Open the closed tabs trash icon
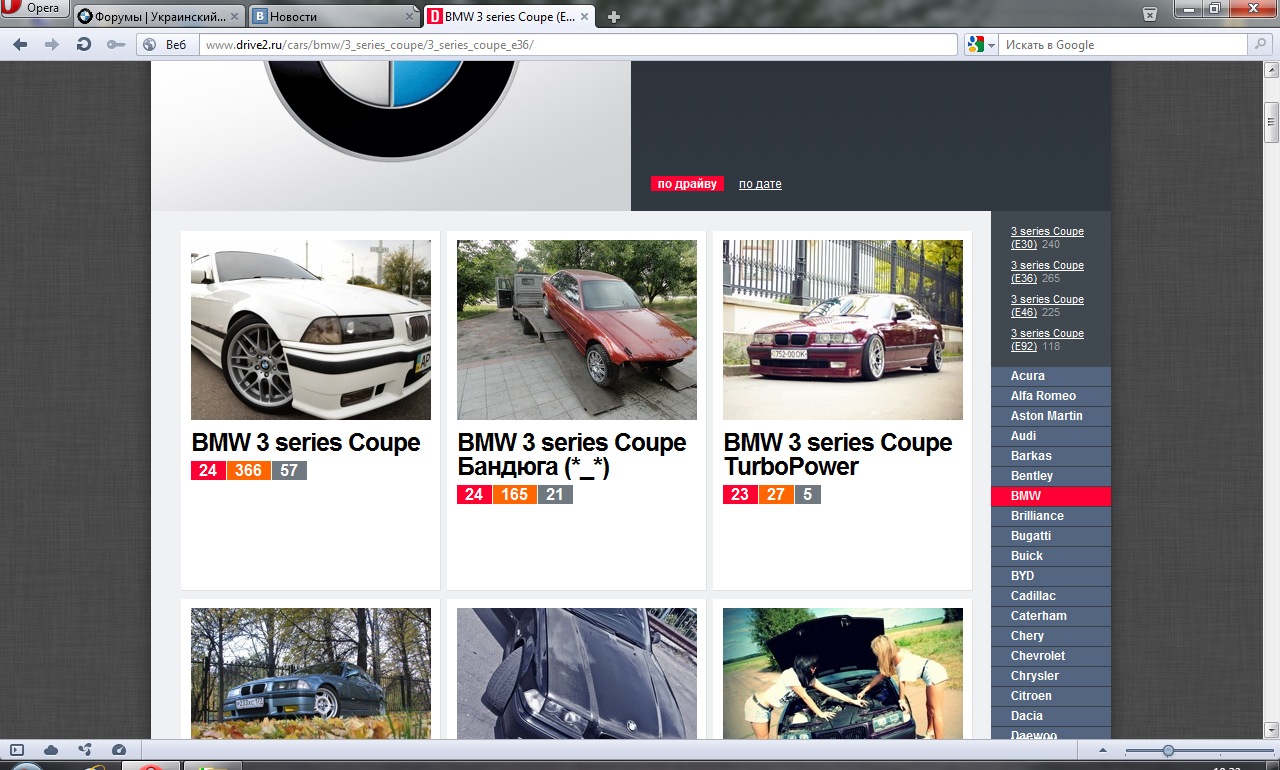This screenshot has height=770, width=1280. point(1151,13)
